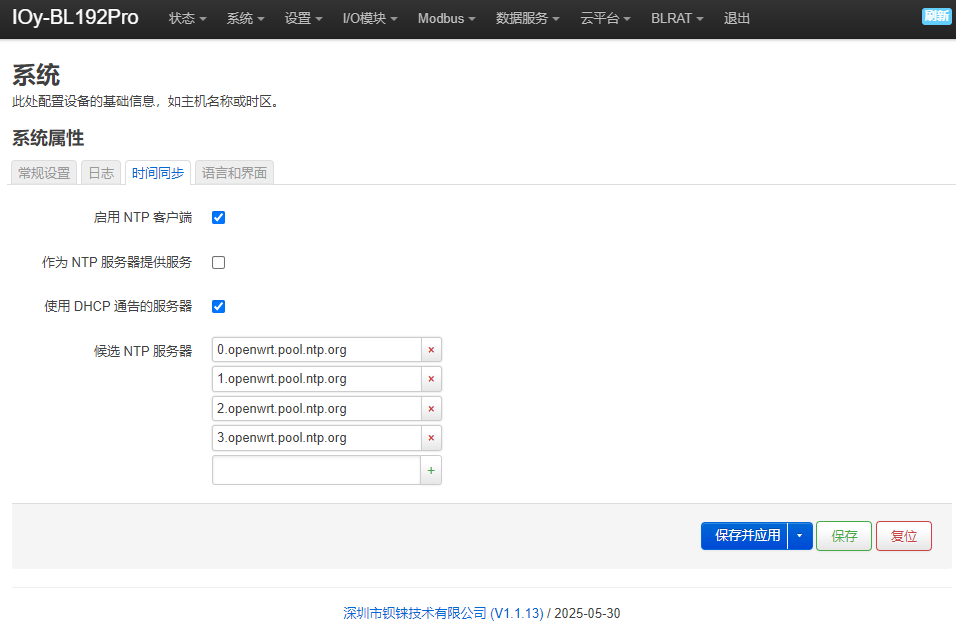Edit the 1.openwrt.pool.ntp.org server field
Screen dimensions: 956x629
316,379
